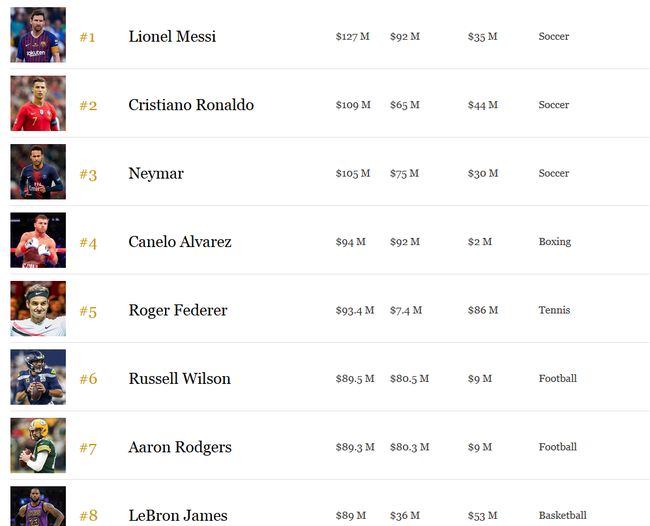Open Canelo Alvarez's boxing photo
The width and height of the screenshot is (650, 526).
point(38,240)
